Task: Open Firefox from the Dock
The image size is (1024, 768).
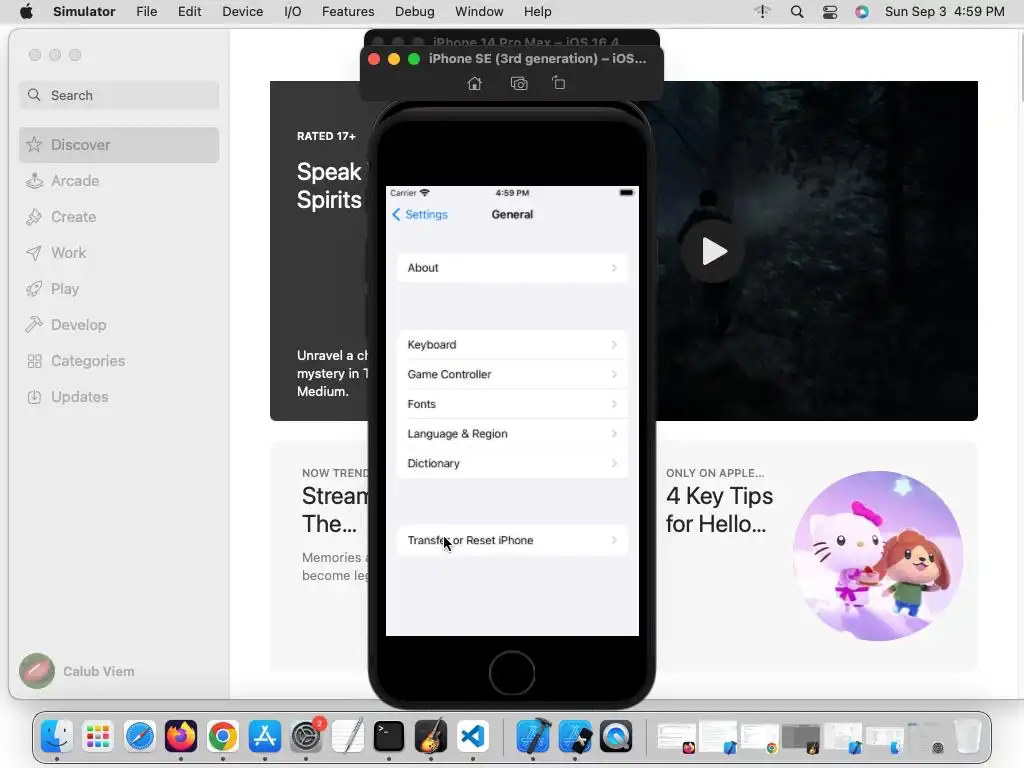Action: click(181, 737)
